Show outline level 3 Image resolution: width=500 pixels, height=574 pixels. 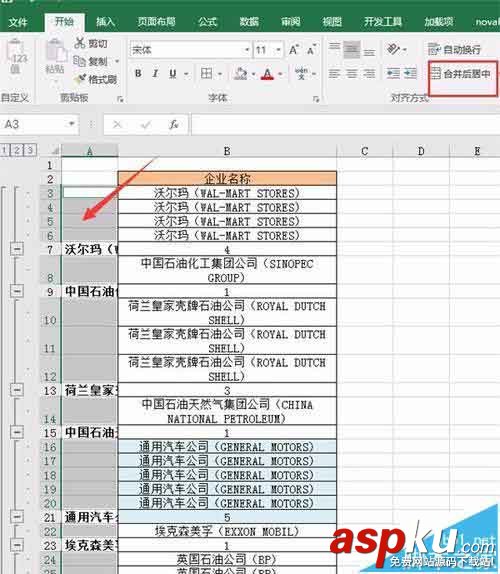click(30, 149)
